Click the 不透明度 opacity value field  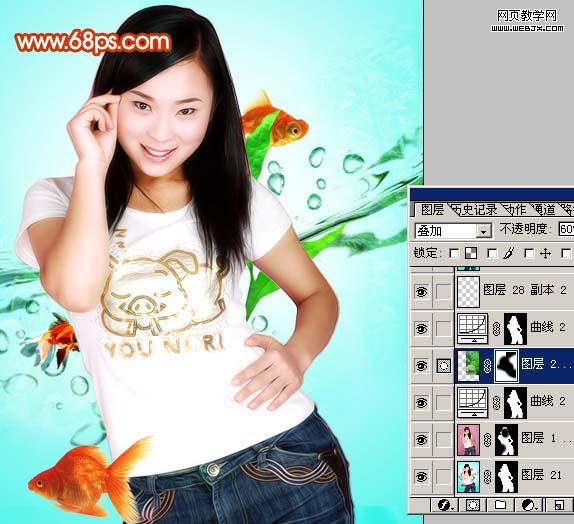(566, 229)
